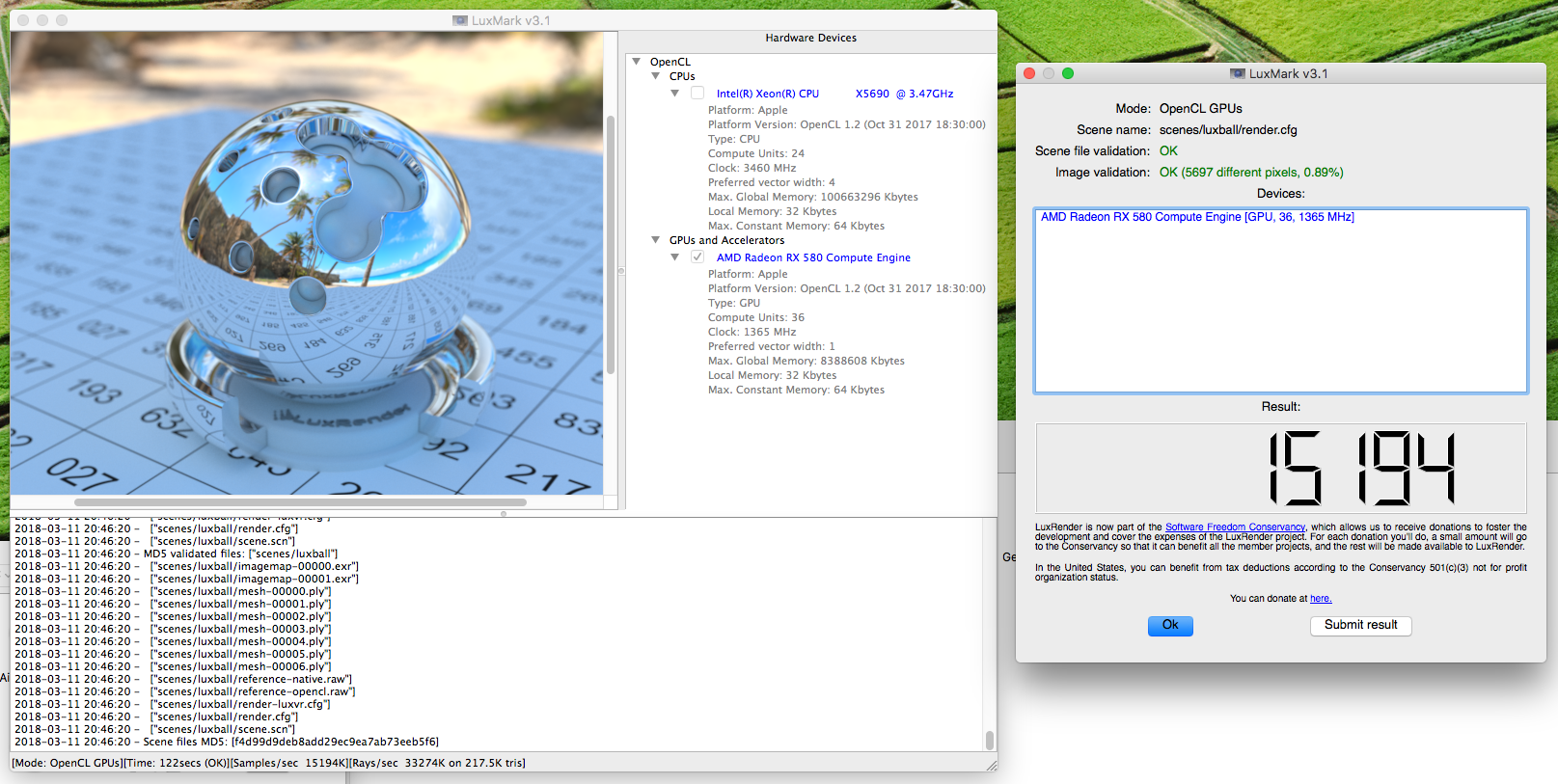Click 'Scene file validation' OK text
This screenshot has width=1558, height=784.
[1168, 151]
